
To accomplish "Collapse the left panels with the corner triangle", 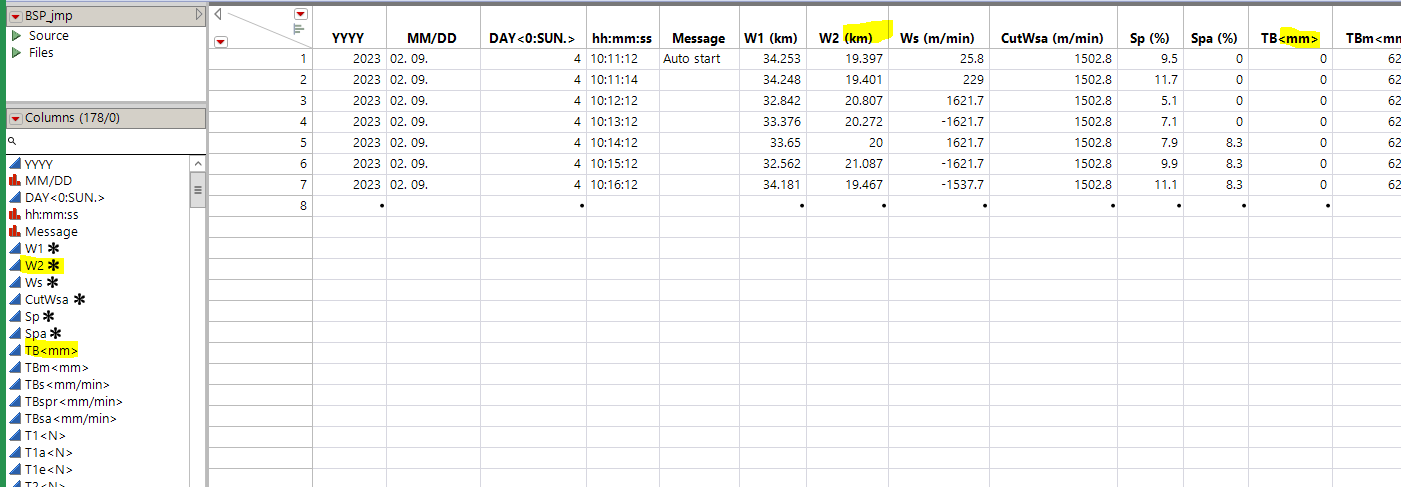I will click(219, 14).
